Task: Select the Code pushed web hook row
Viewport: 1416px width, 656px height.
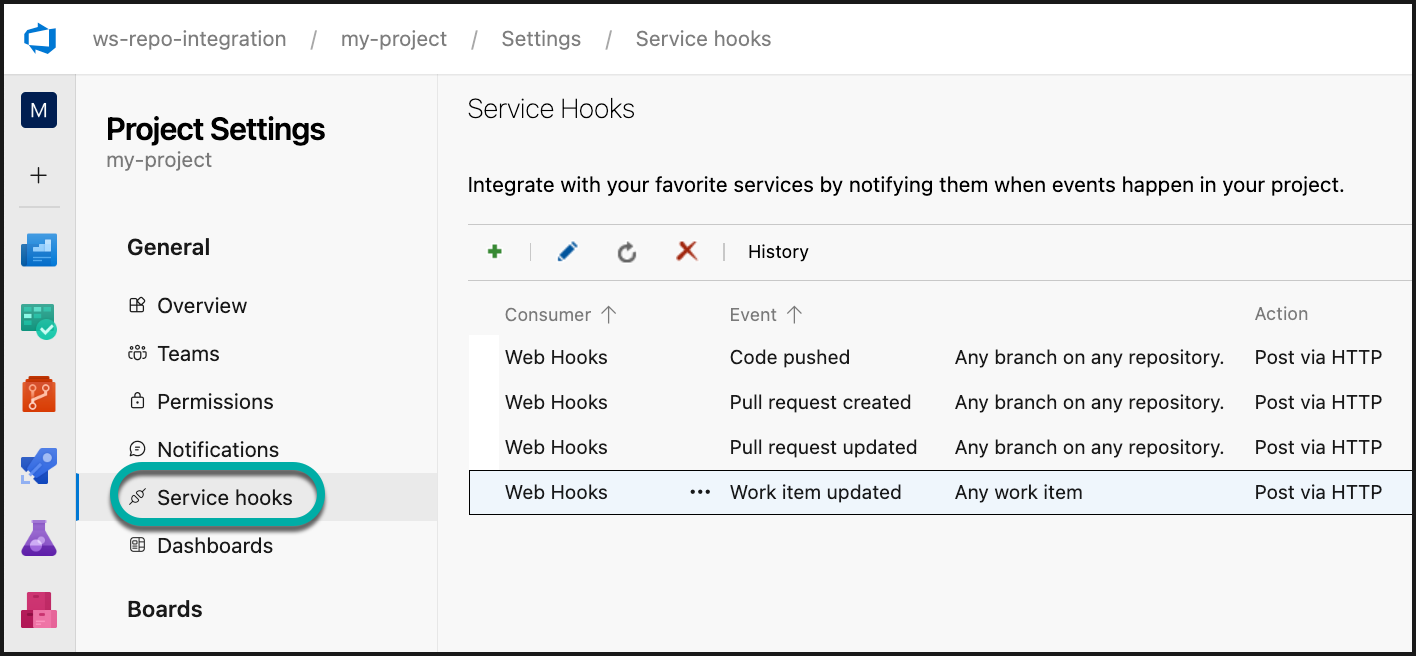Action: (x=790, y=357)
